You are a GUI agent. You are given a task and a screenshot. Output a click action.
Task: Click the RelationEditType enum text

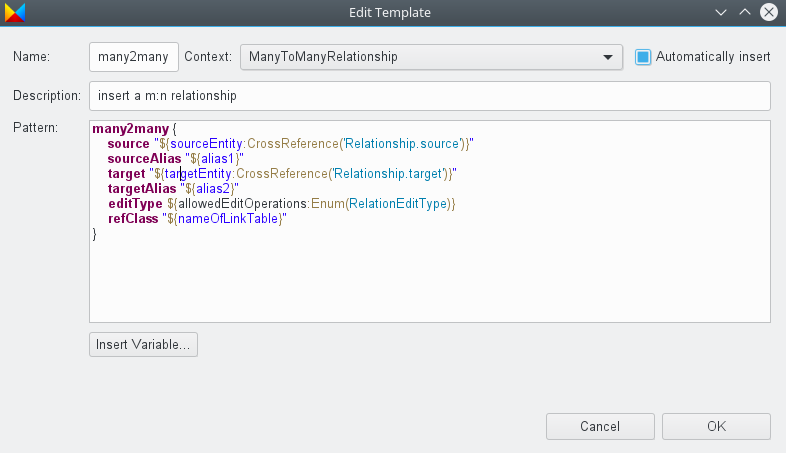[x=398, y=204]
